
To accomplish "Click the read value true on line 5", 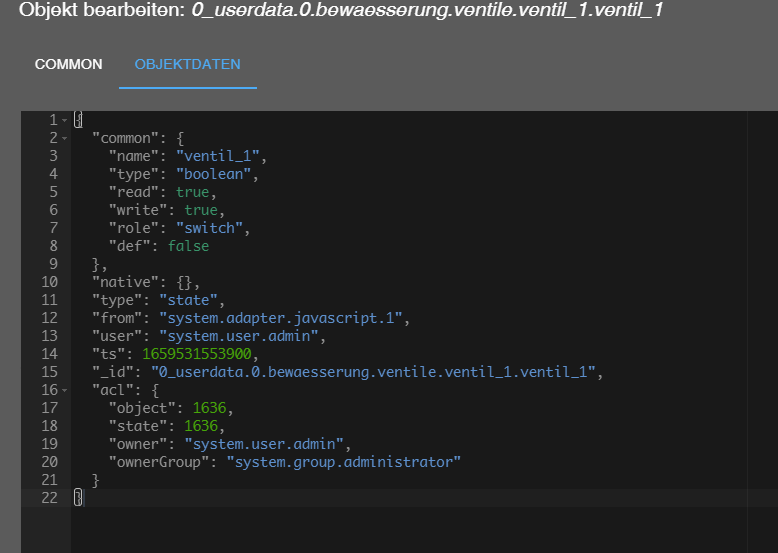I will 193,192.
